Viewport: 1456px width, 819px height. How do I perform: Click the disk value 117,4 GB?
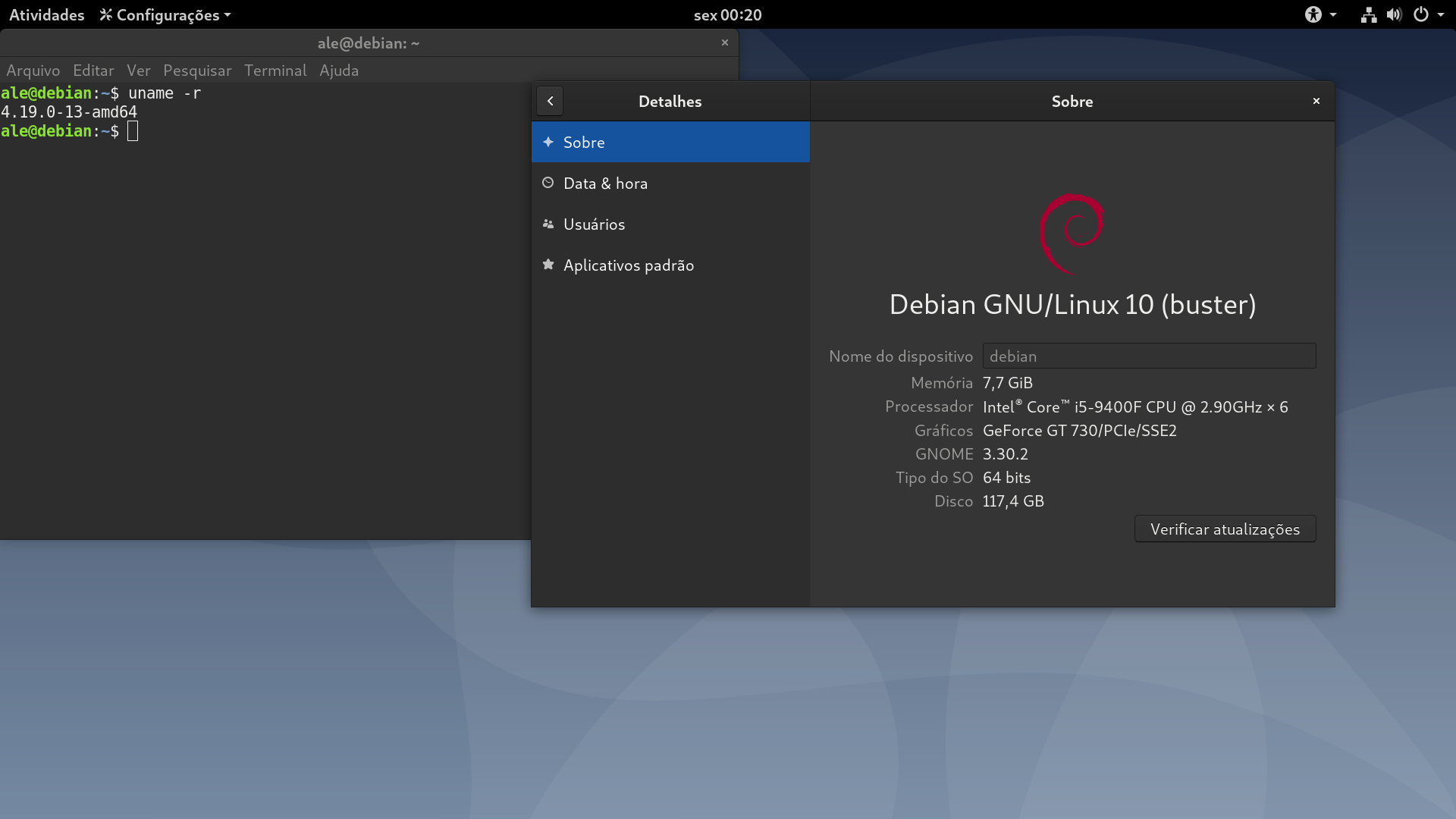(1013, 500)
